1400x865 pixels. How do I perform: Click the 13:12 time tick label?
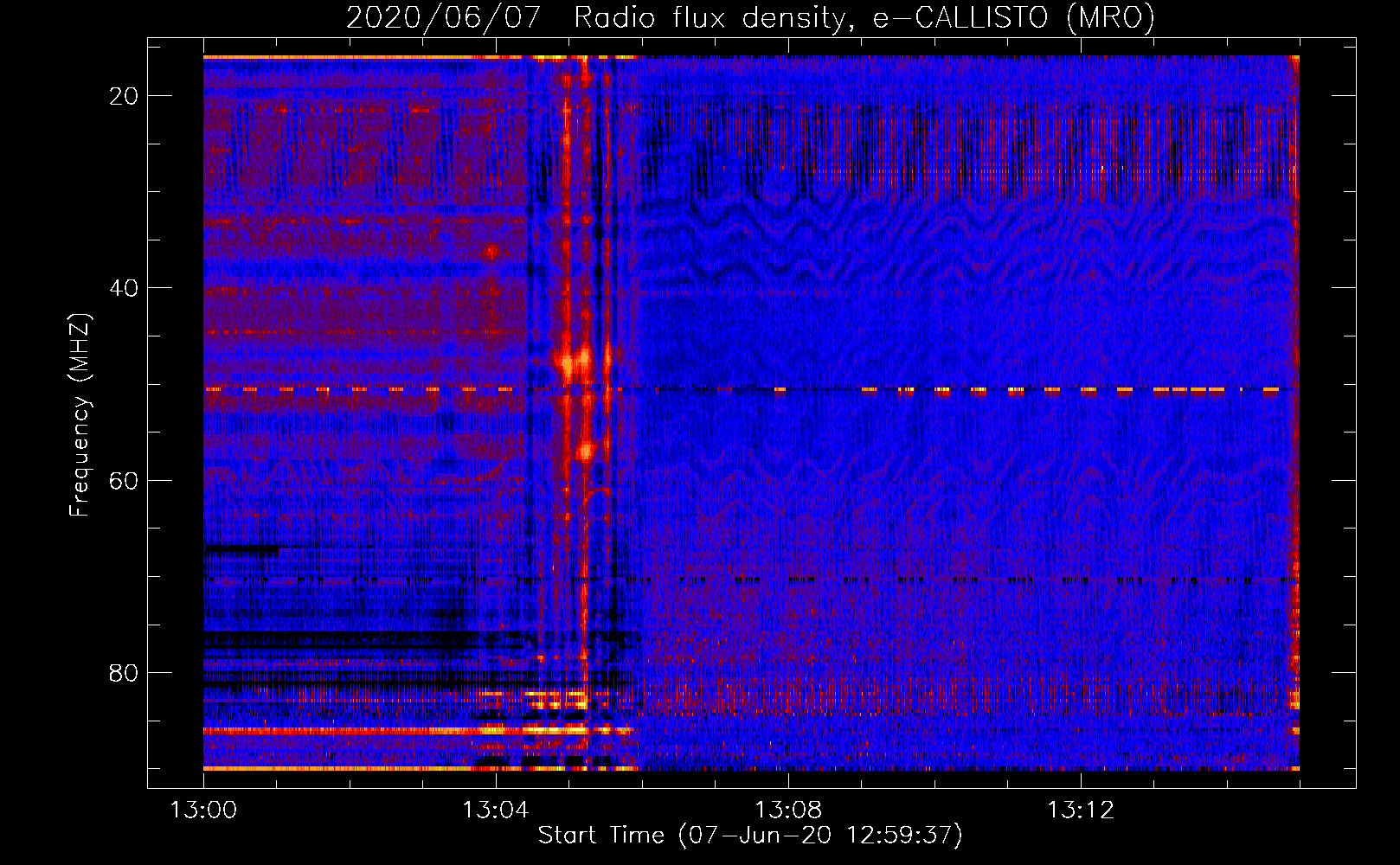[x=1081, y=811]
